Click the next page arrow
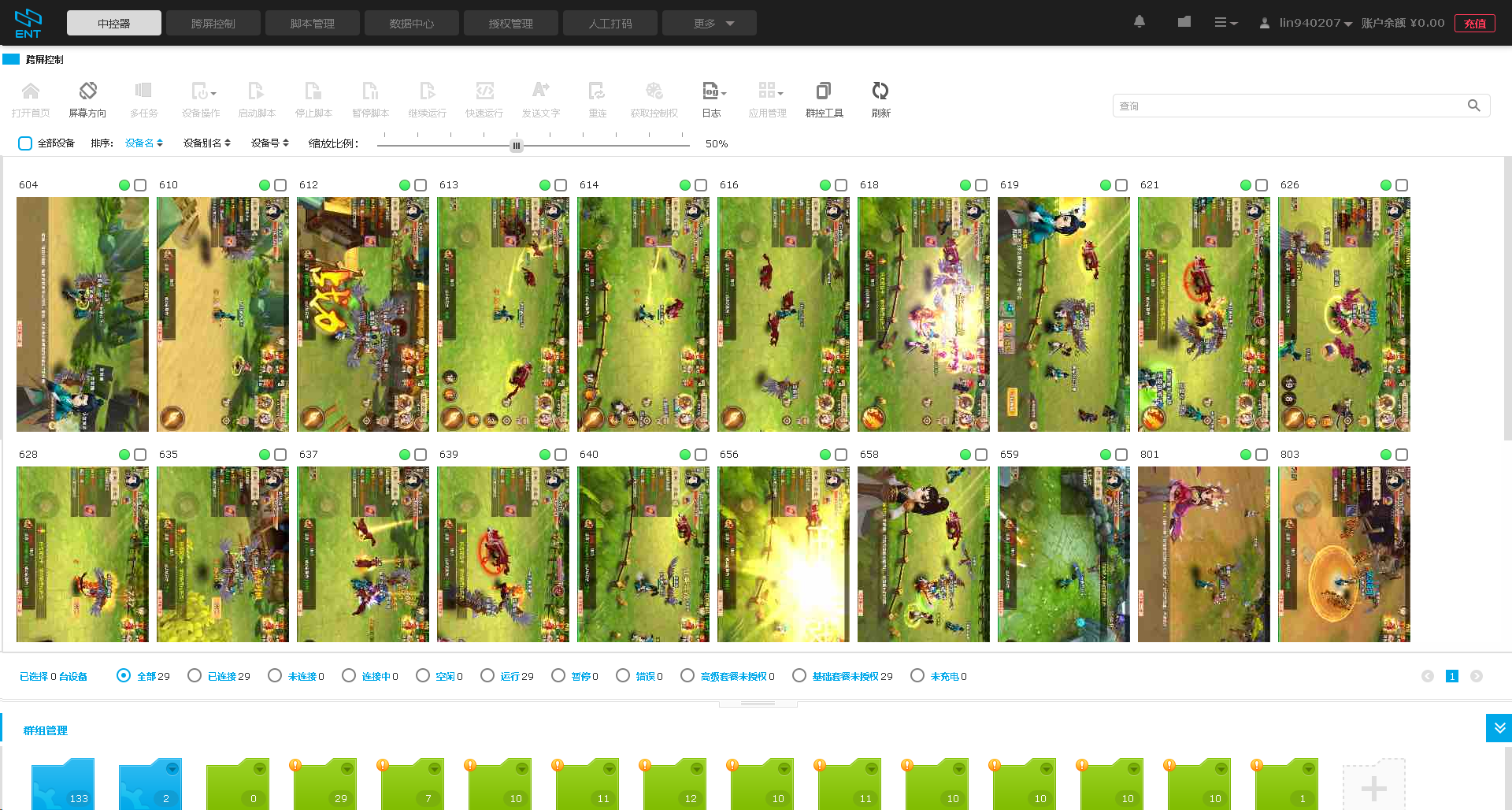 pyautogui.click(x=1477, y=676)
